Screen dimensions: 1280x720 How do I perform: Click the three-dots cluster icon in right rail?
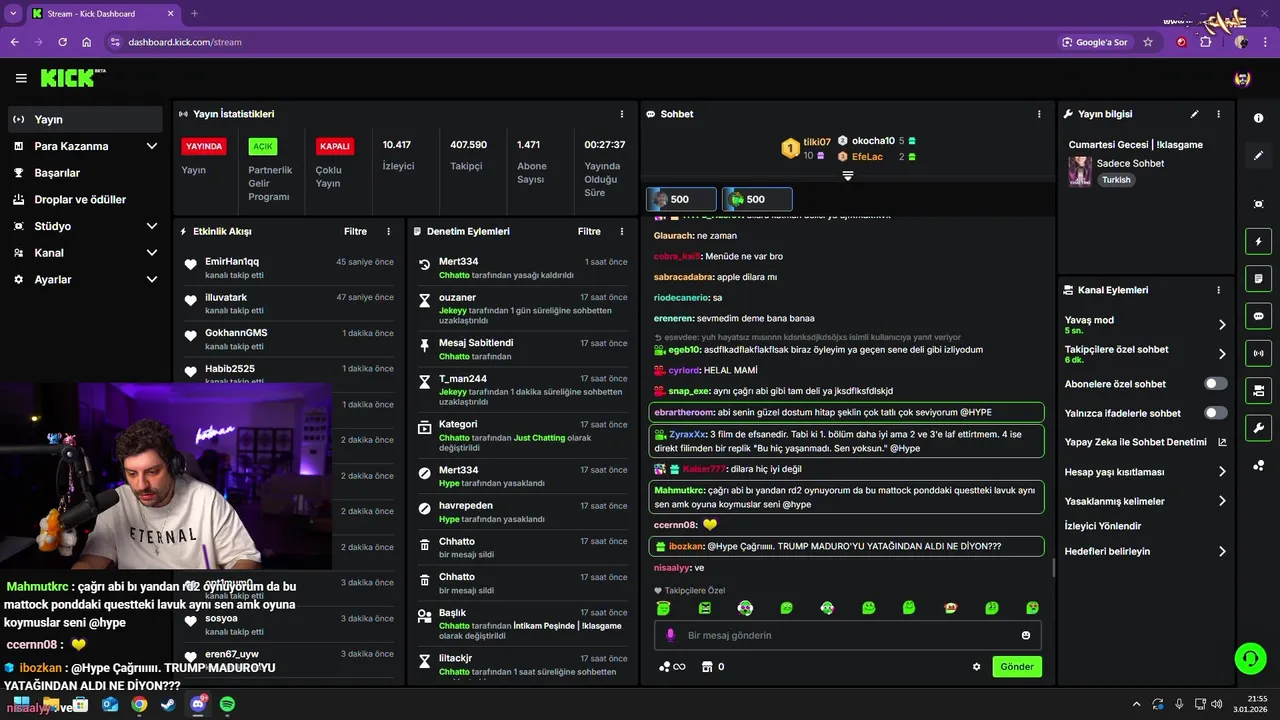click(1258, 465)
